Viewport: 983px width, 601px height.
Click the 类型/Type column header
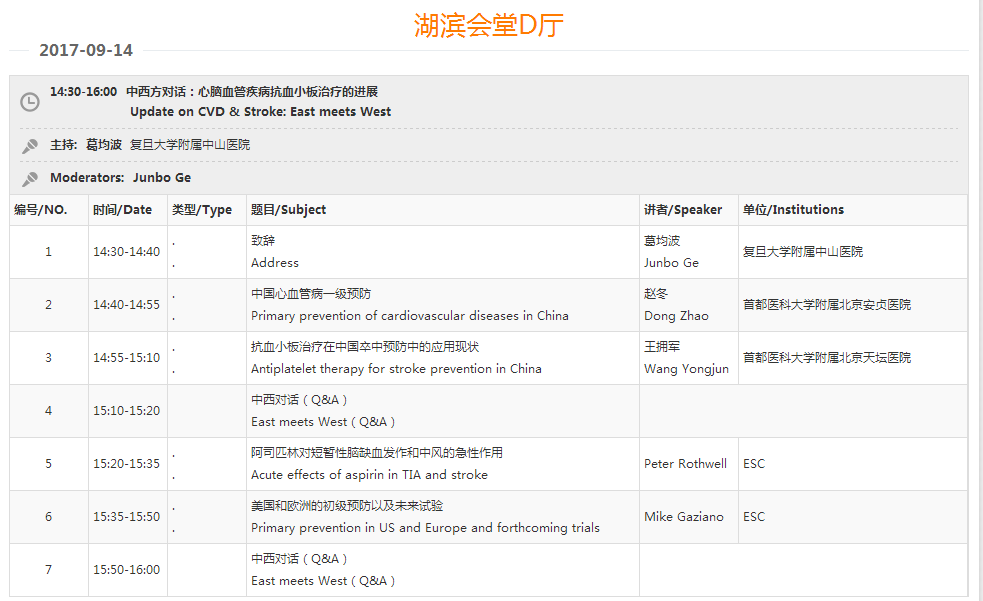[x=202, y=210]
